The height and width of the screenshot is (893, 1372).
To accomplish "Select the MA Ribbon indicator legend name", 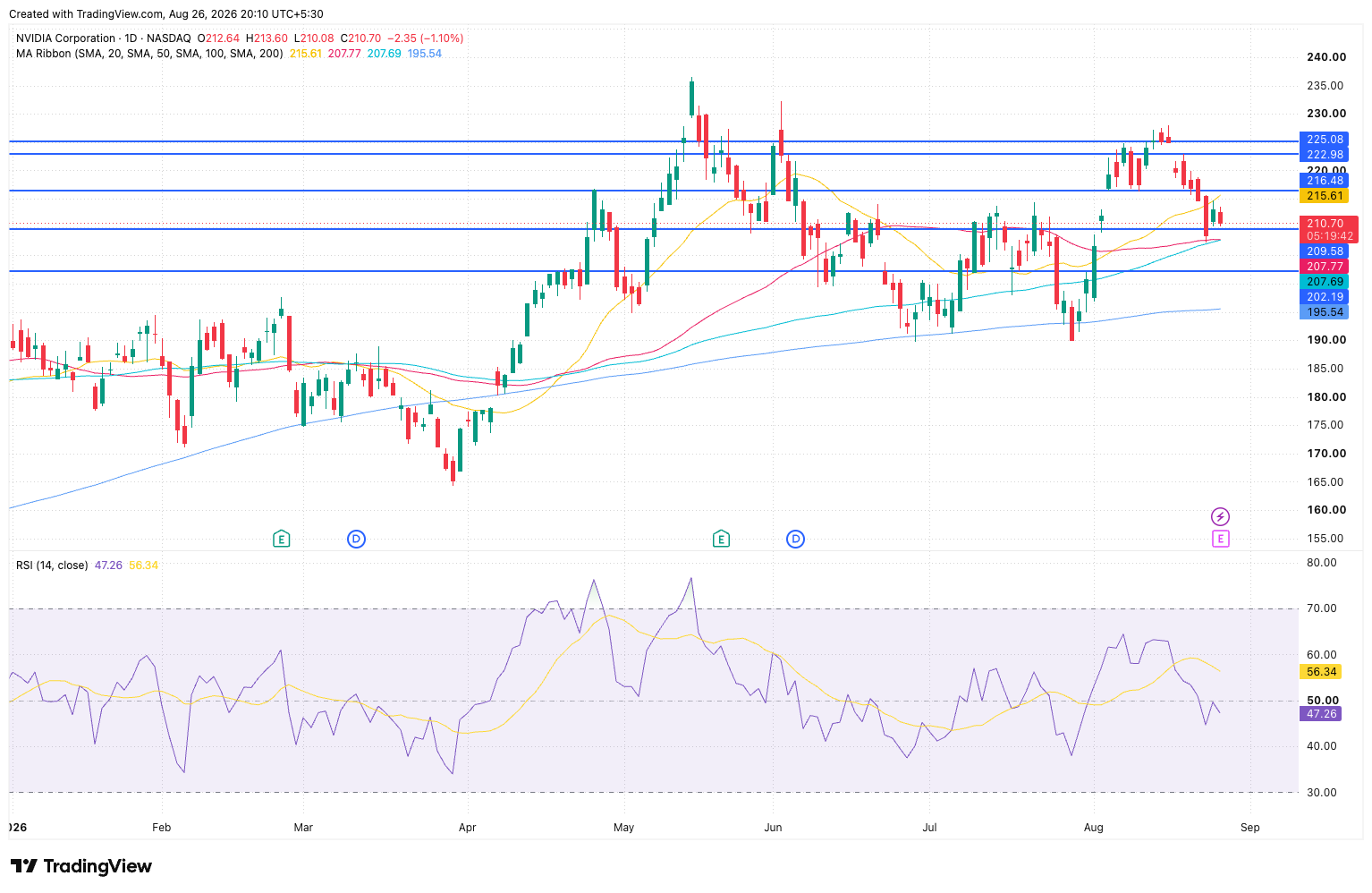I will (x=149, y=54).
